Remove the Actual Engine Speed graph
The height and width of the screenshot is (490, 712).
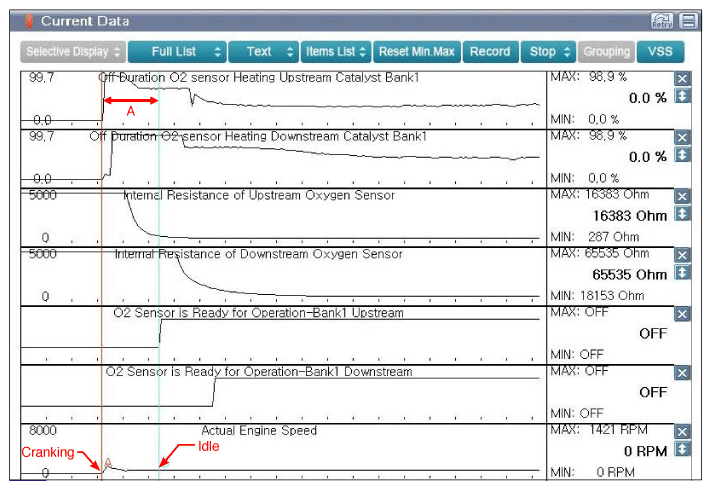683,432
